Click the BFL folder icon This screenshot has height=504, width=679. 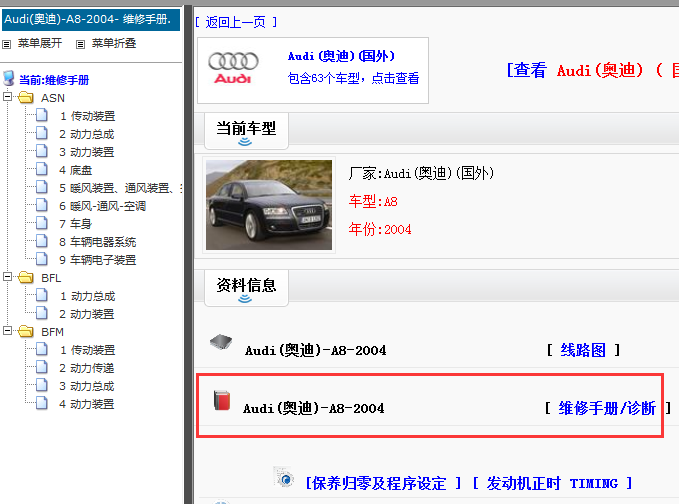tap(26, 277)
